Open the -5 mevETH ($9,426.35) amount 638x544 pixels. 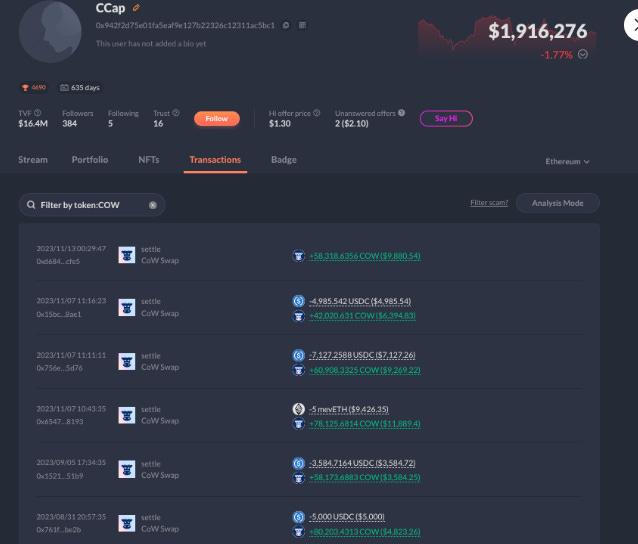coord(349,409)
